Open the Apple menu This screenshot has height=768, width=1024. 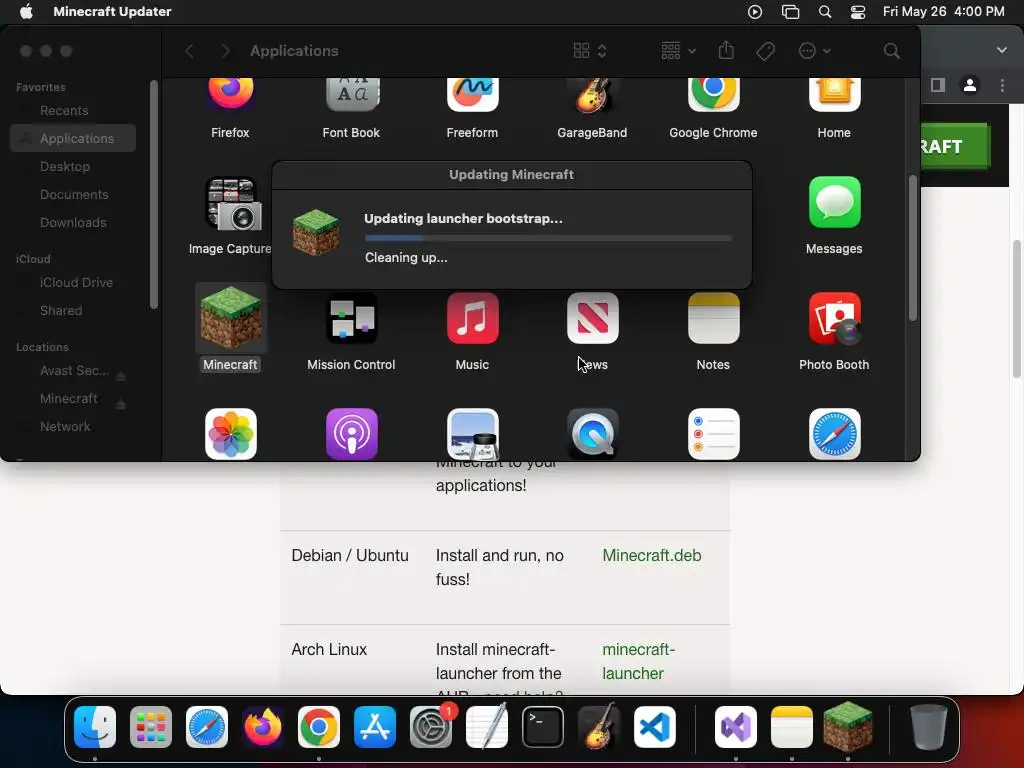click(x=26, y=11)
